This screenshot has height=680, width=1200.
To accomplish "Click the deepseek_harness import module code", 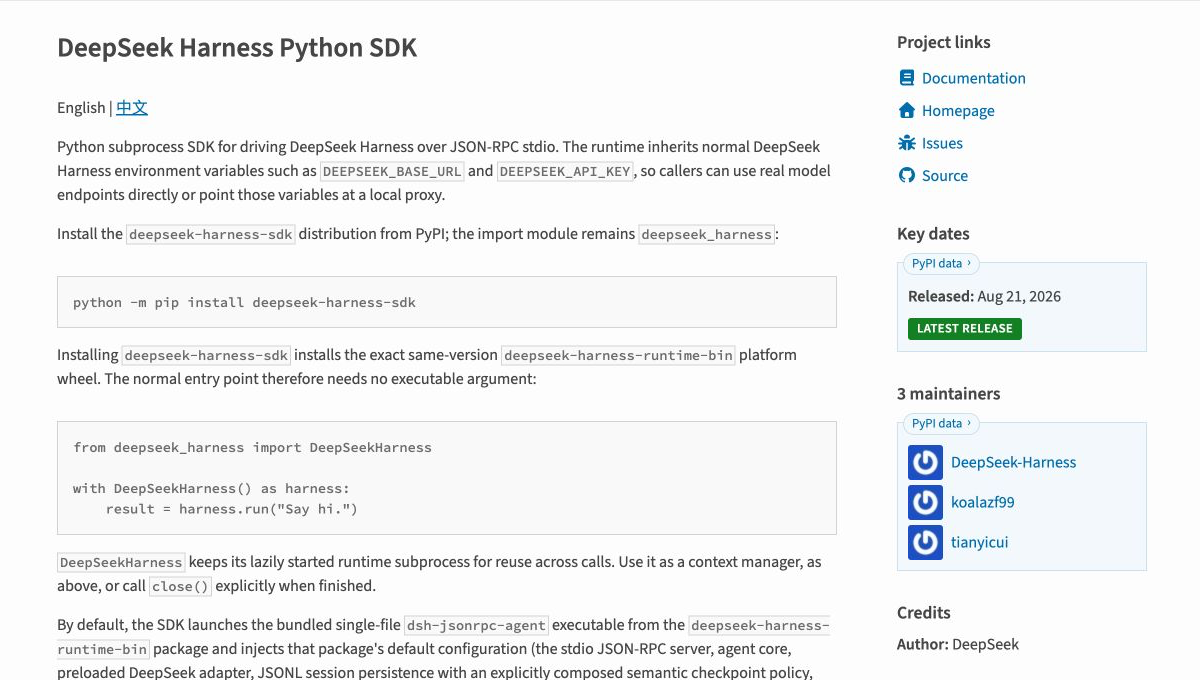I will [707, 234].
